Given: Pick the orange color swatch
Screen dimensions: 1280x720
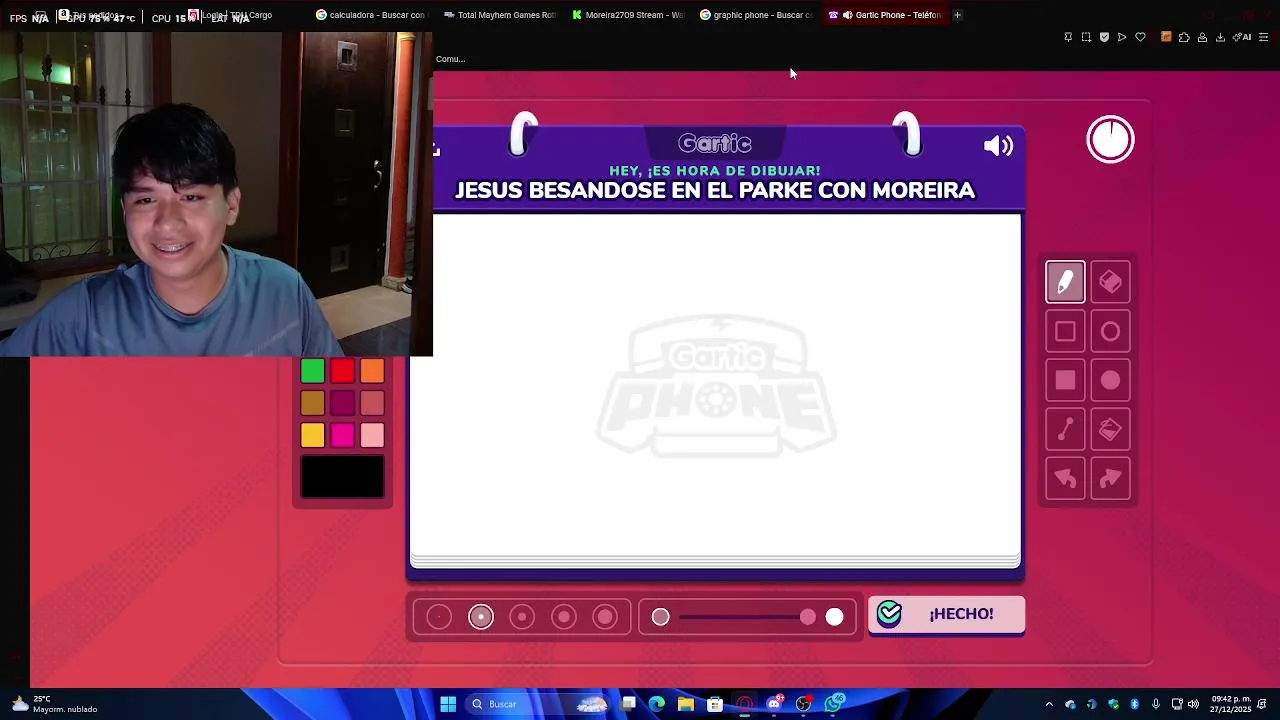Looking at the screenshot, I should (372, 372).
